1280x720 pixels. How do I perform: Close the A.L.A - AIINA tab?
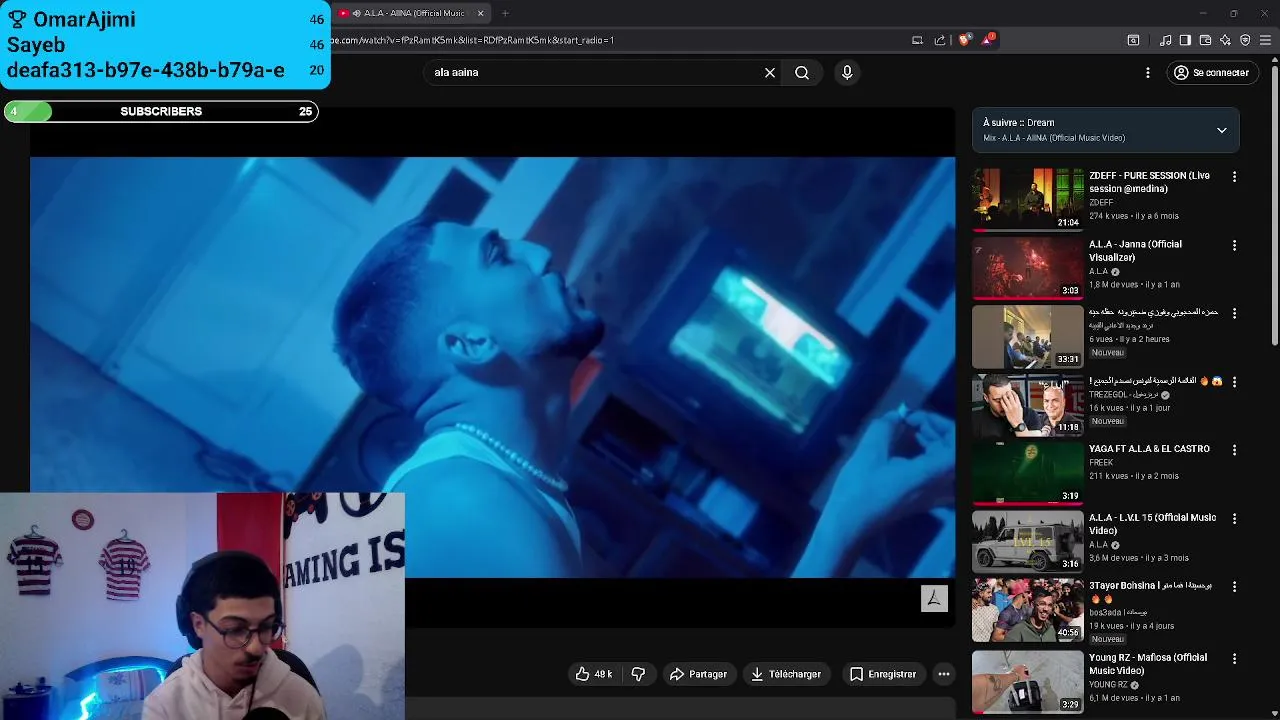tap(480, 13)
